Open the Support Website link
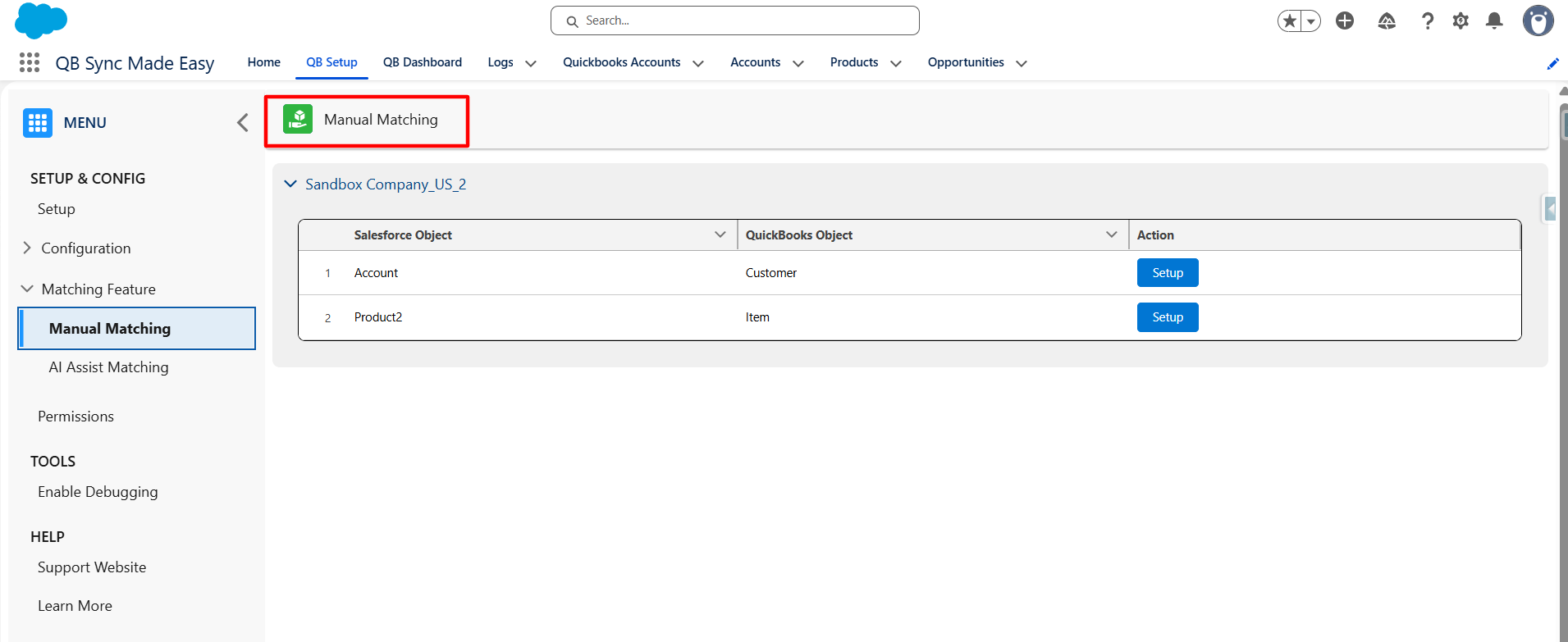This screenshot has width=1568, height=642. (x=92, y=567)
